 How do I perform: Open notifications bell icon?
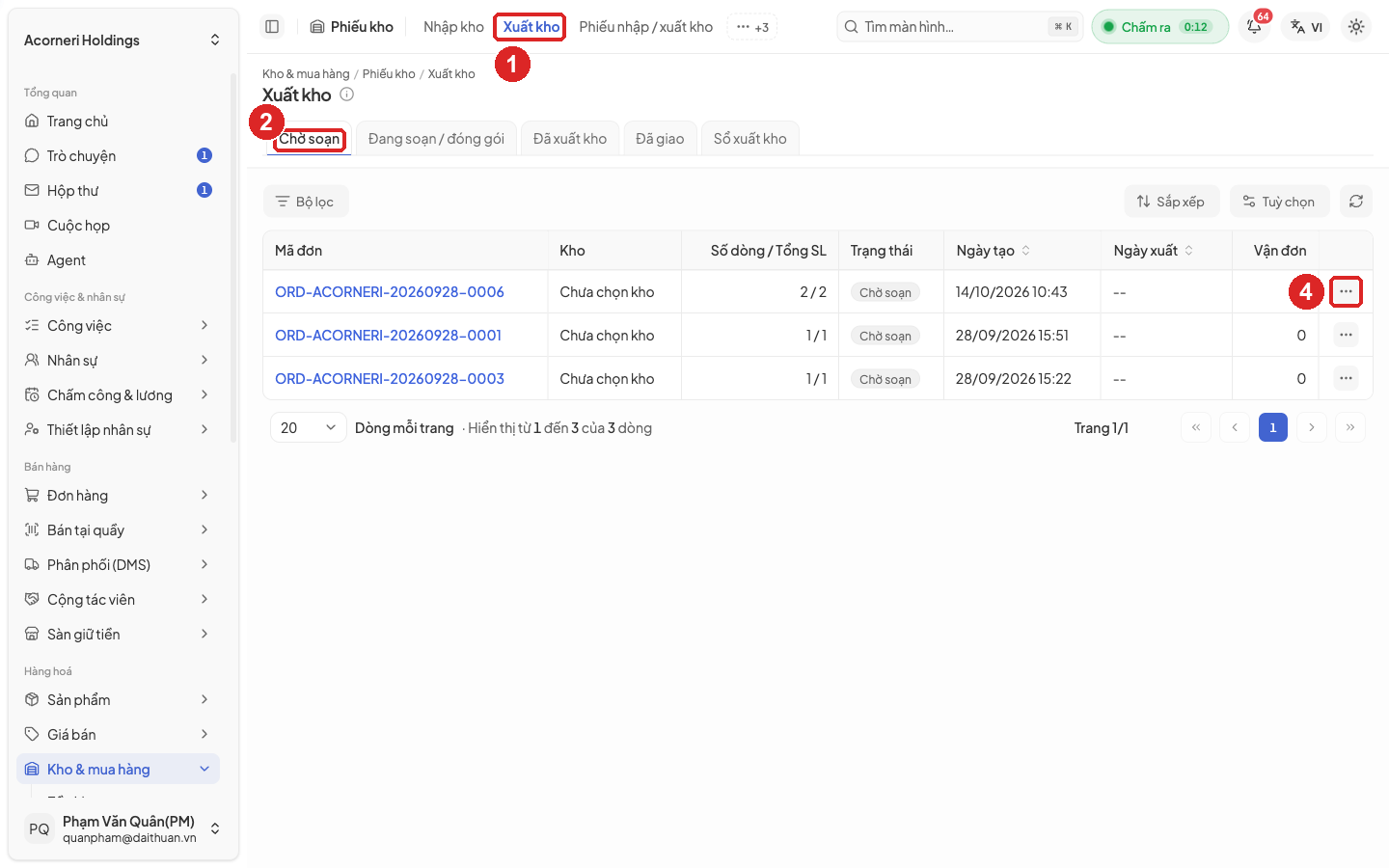tap(1254, 27)
